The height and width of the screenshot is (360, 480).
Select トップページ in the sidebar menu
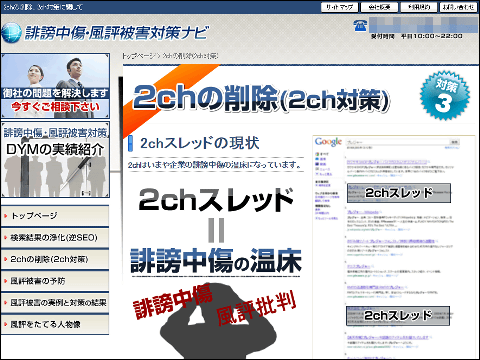tap(55, 216)
